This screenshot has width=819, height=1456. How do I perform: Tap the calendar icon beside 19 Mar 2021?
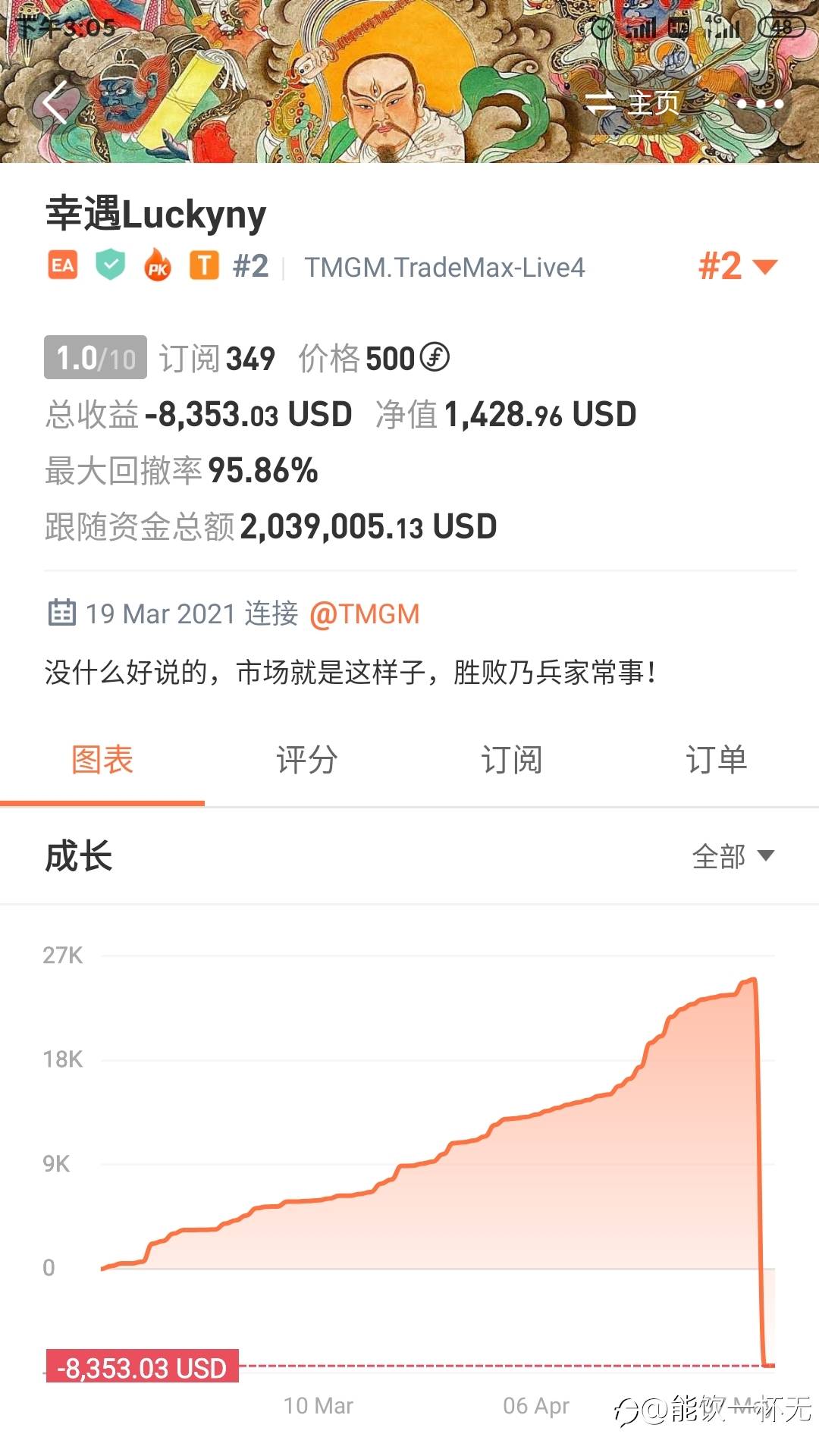(62, 613)
